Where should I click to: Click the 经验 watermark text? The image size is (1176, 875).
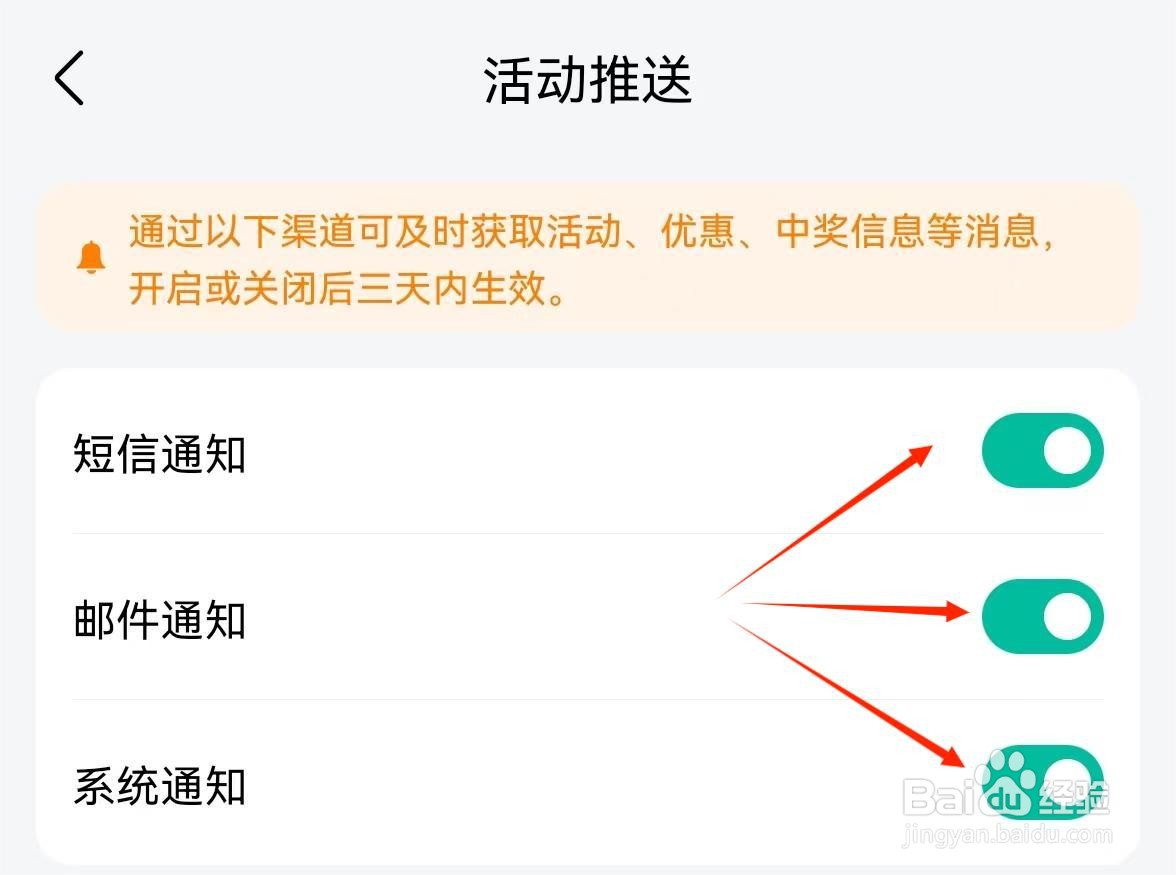coord(1074,796)
